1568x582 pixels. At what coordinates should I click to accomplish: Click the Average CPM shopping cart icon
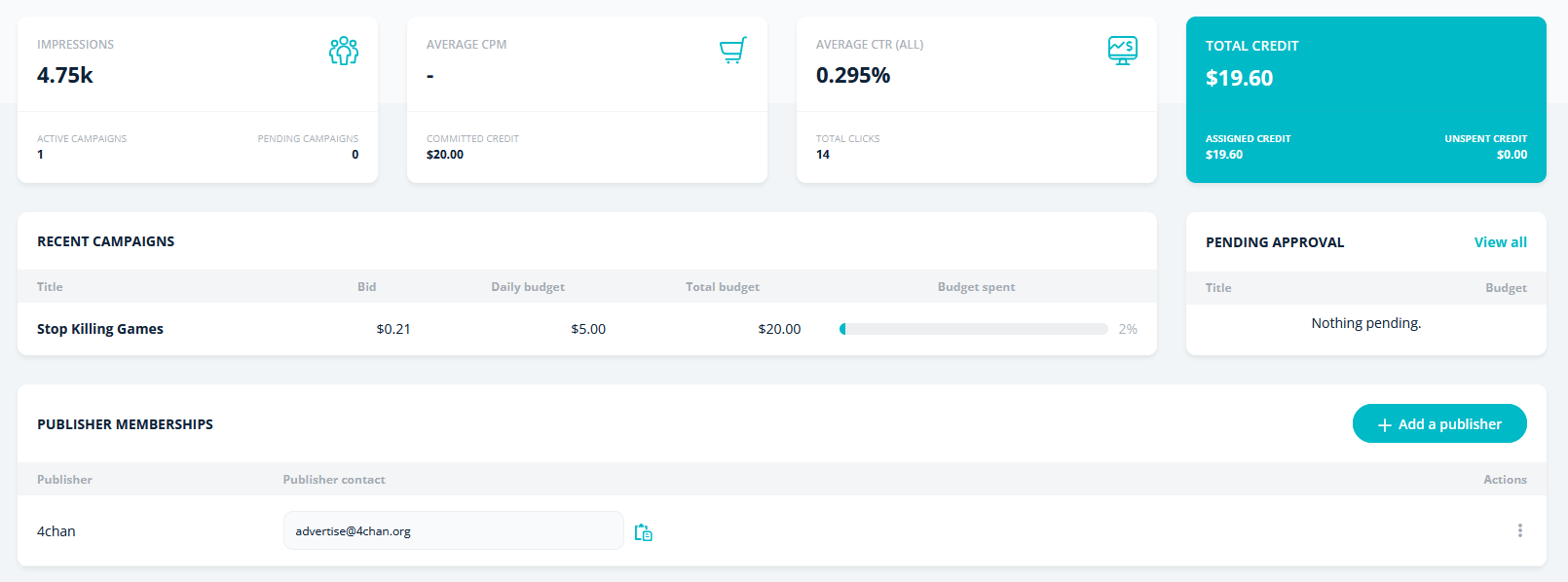click(733, 50)
